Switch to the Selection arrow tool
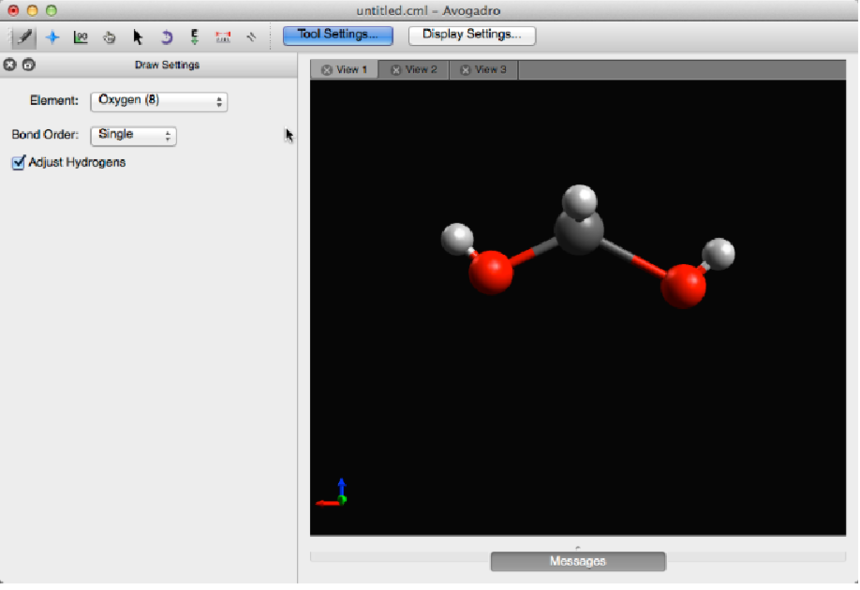 click(x=138, y=37)
